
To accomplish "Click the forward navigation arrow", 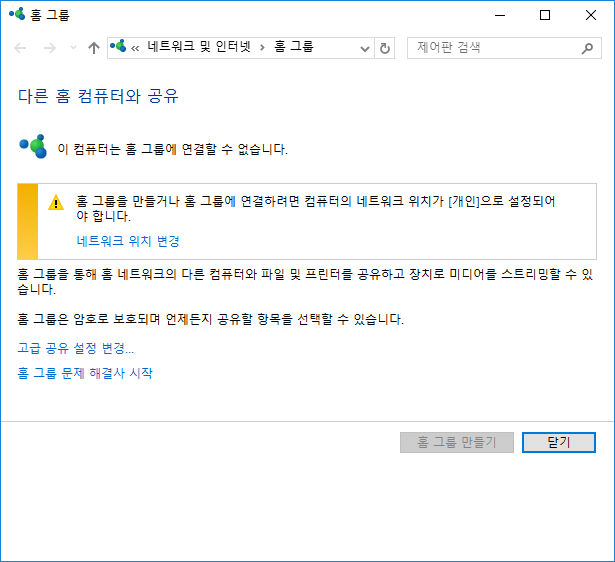I will 49,48.
